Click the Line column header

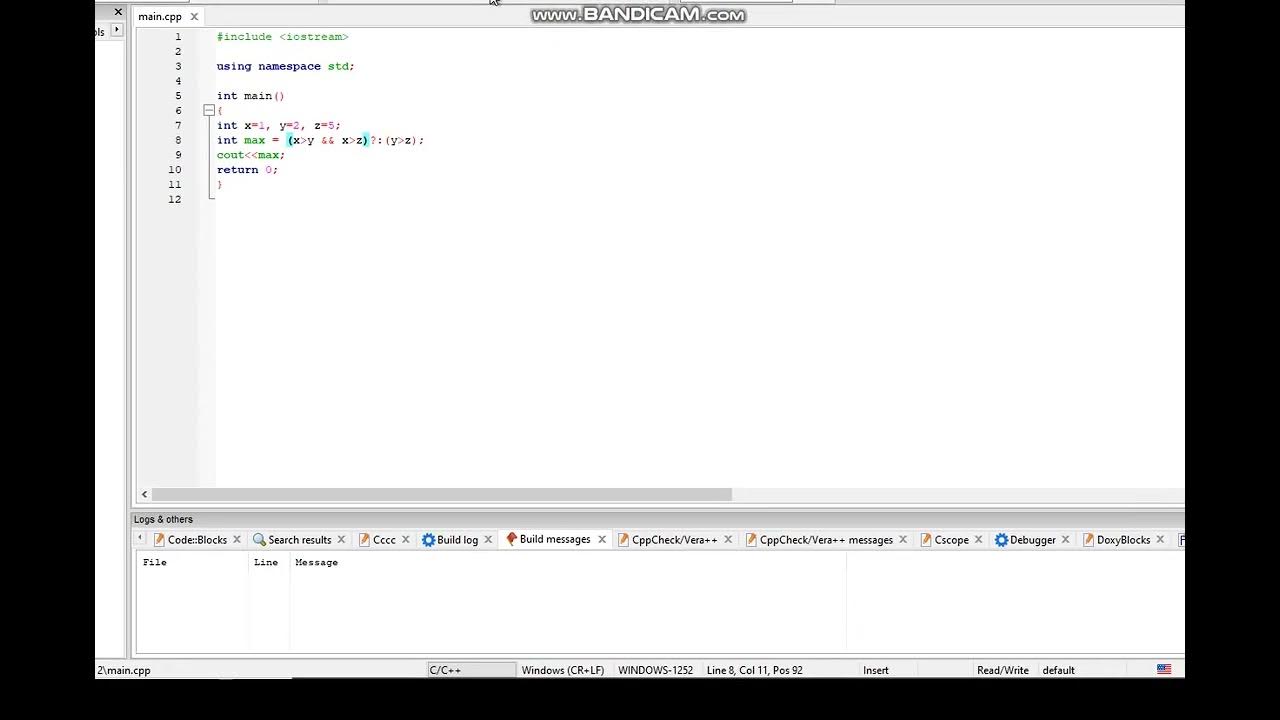click(x=266, y=562)
